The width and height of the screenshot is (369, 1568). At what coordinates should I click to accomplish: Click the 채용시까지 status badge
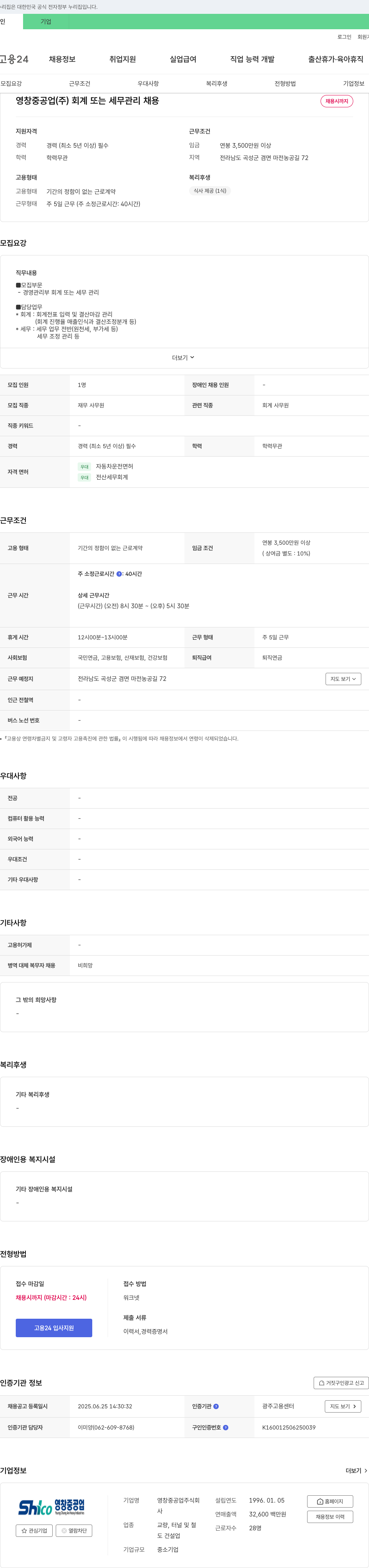tap(337, 101)
